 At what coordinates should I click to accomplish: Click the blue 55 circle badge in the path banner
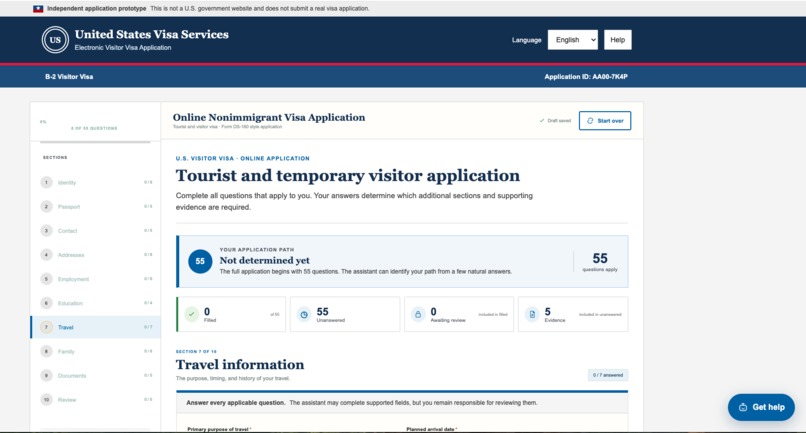click(x=200, y=261)
